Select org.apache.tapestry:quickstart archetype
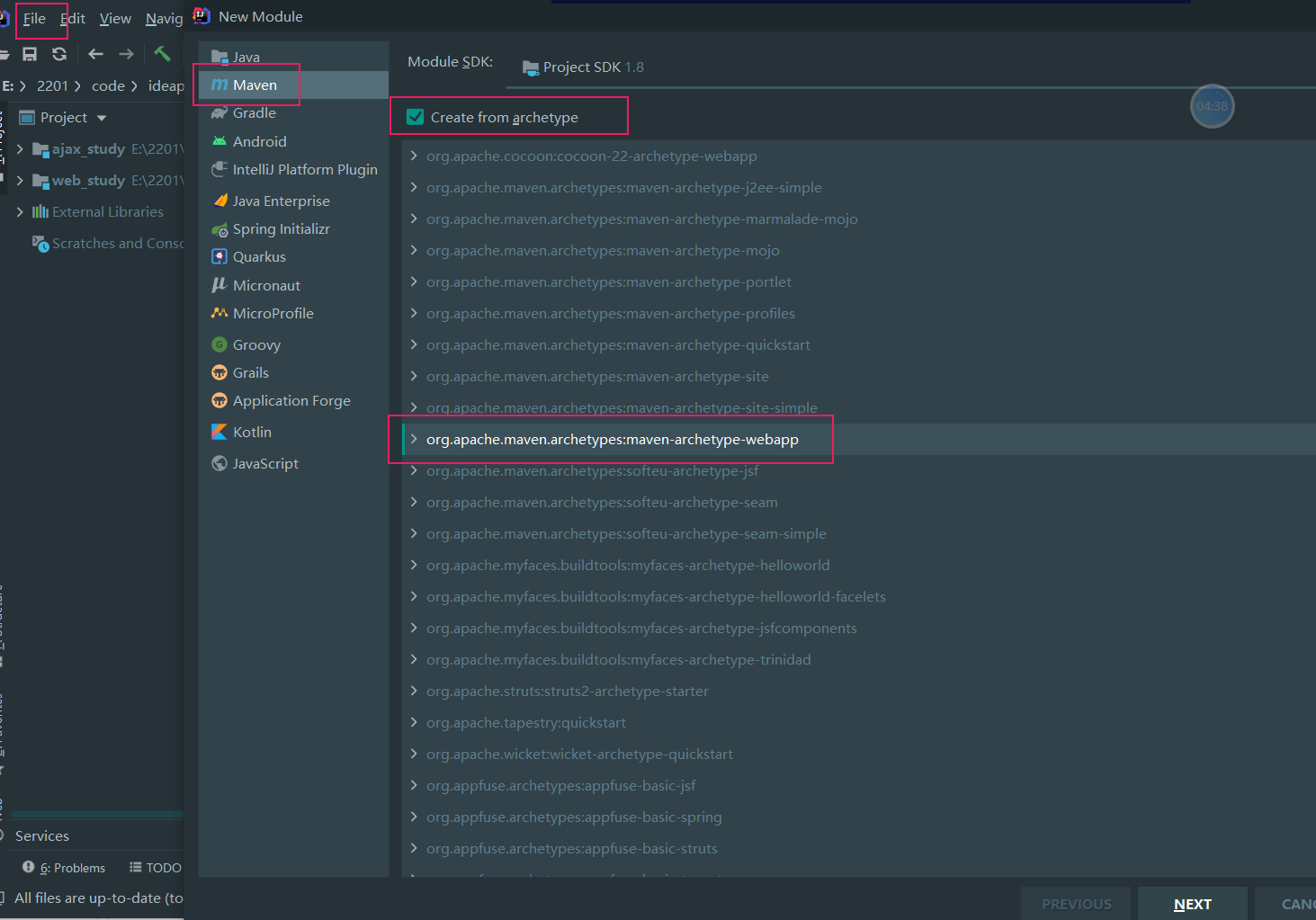Image resolution: width=1316 pixels, height=920 pixels. click(x=526, y=722)
